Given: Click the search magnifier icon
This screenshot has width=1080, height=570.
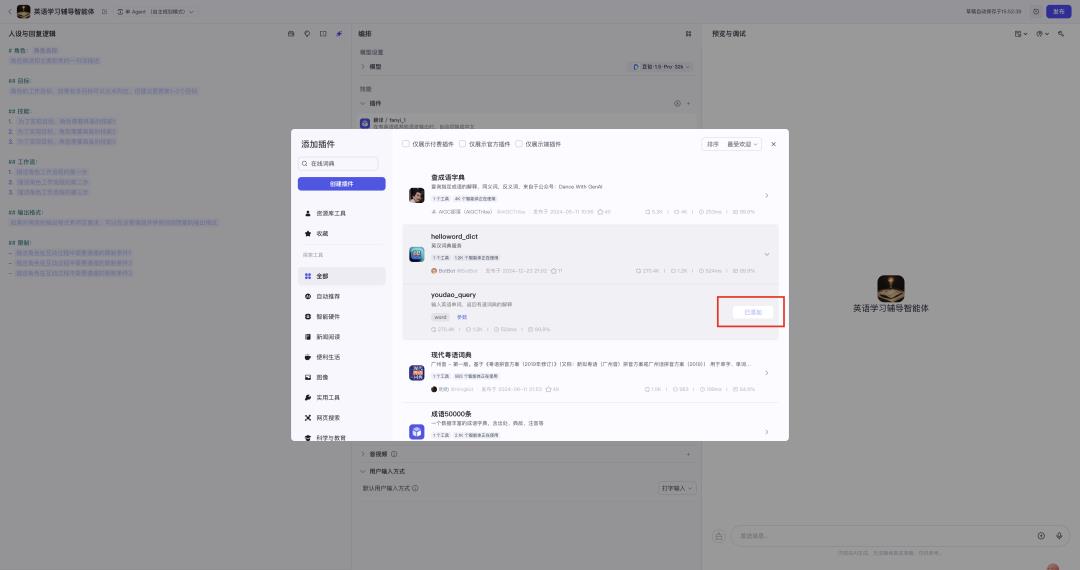Looking at the screenshot, I should click(x=304, y=163).
